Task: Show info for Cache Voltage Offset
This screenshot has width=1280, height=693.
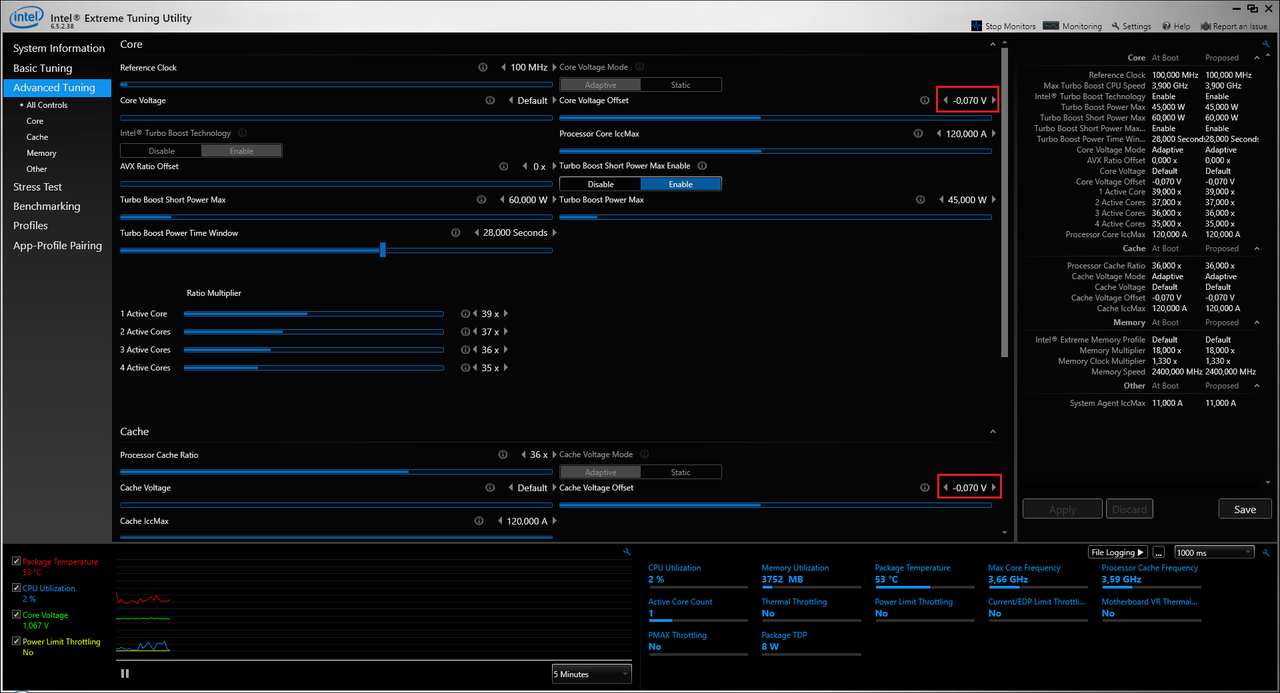Action: click(x=924, y=488)
